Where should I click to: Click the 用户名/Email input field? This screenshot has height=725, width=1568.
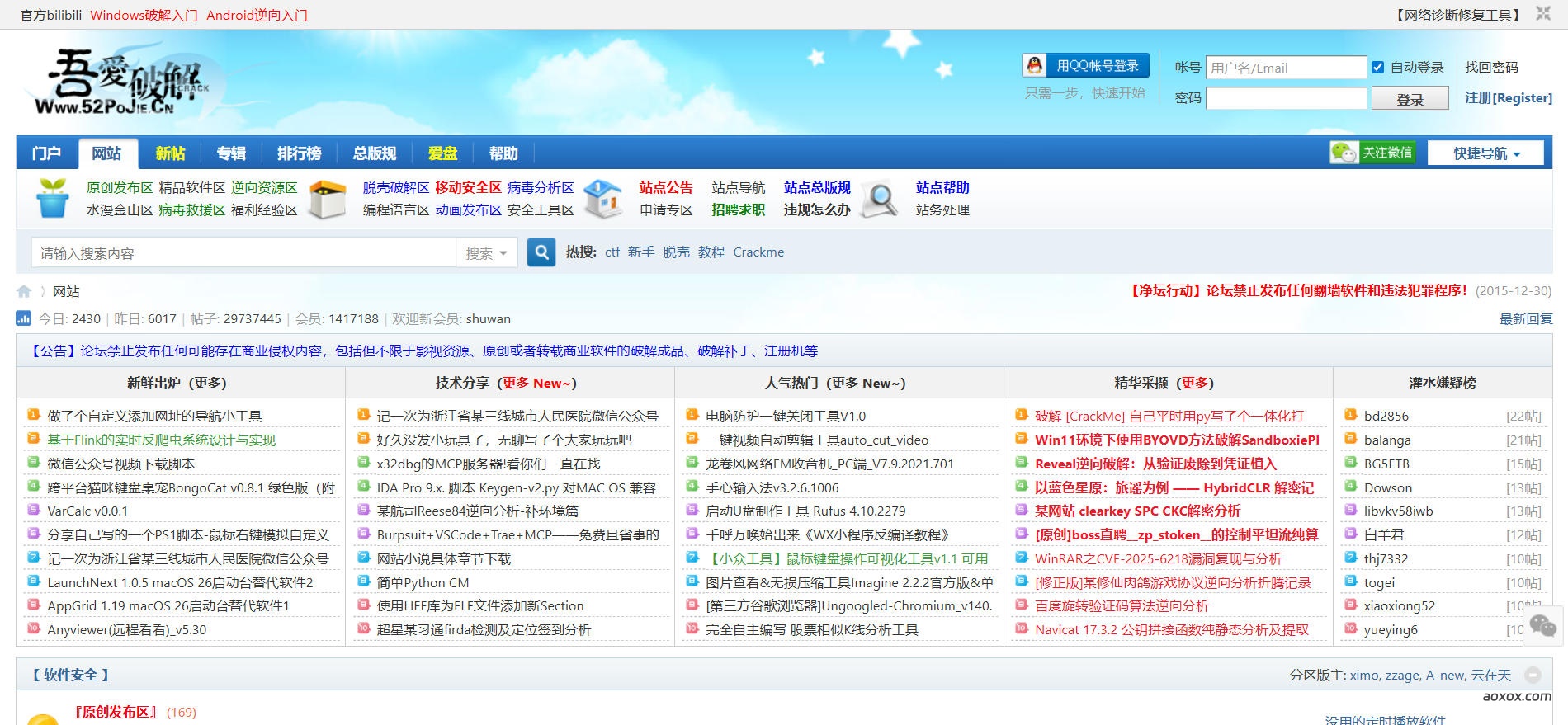click(x=1286, y=68)
